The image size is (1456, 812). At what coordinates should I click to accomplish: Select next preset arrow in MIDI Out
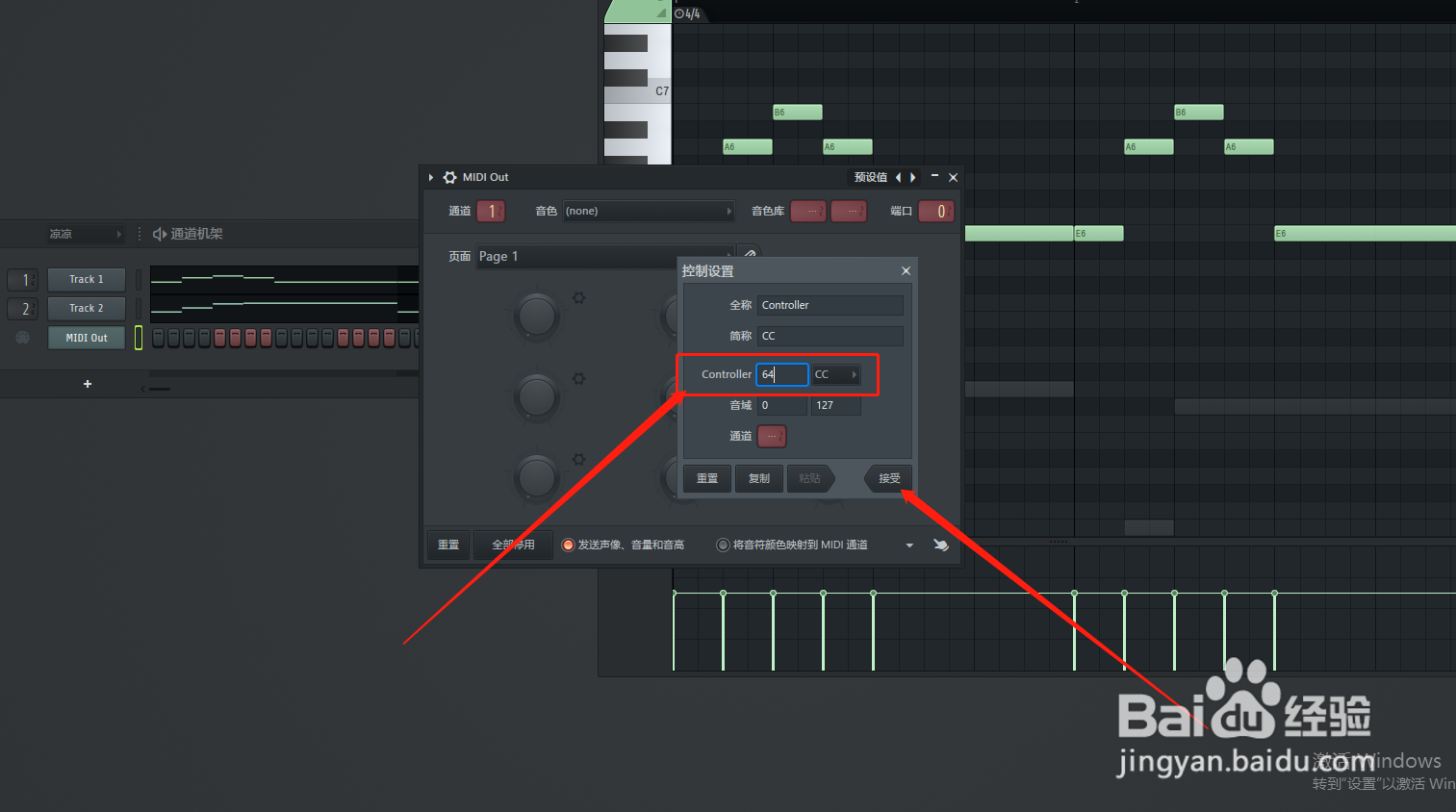913,177
